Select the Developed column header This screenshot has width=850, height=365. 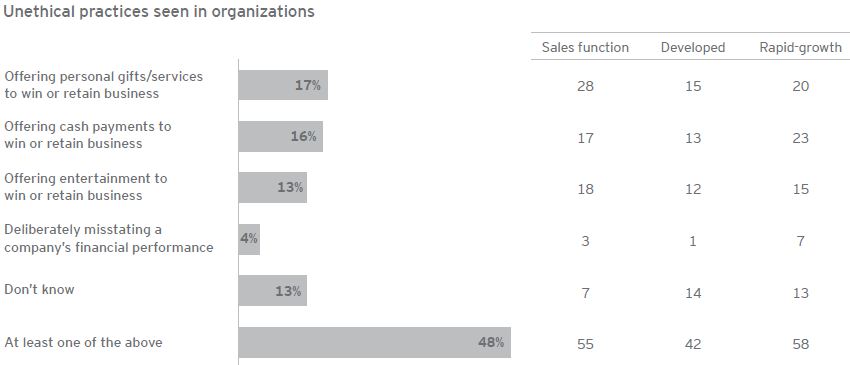coord(693,48)
